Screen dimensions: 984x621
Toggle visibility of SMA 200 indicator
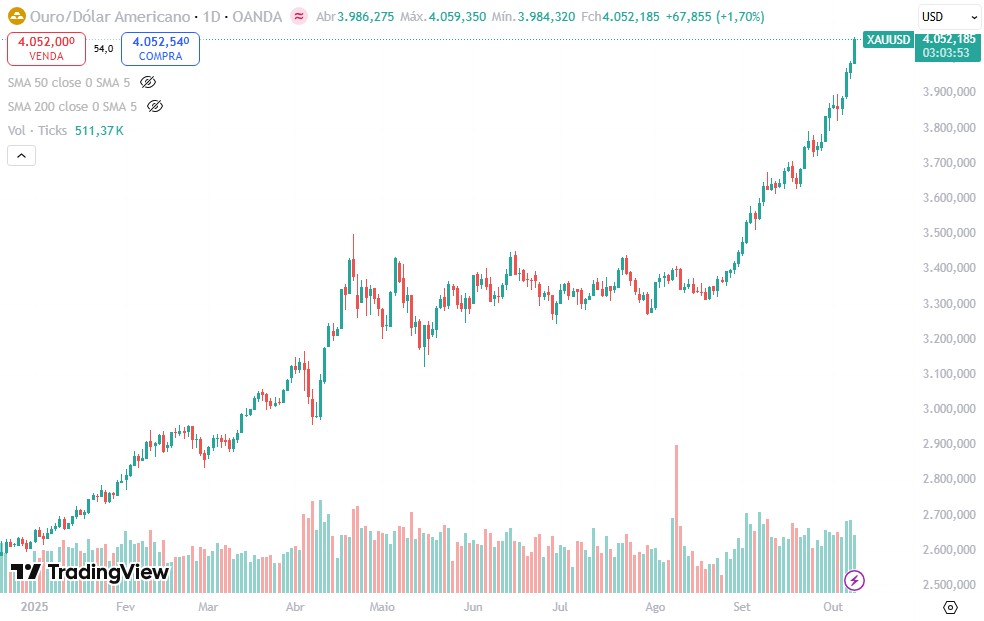(x=154, y=106)
